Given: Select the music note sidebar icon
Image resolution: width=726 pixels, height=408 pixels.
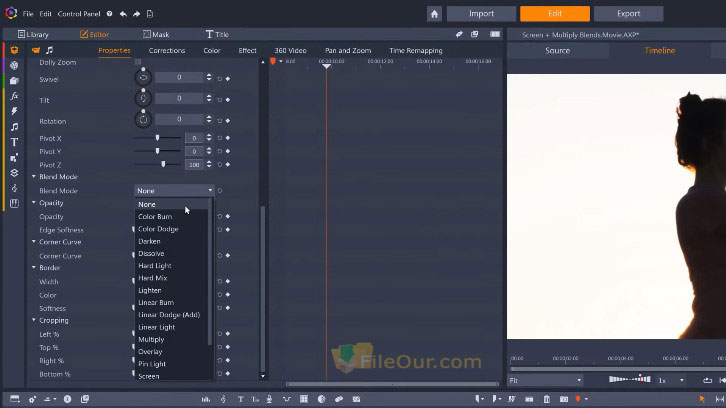Looking at the screenshot, I should tap(14, 127).
